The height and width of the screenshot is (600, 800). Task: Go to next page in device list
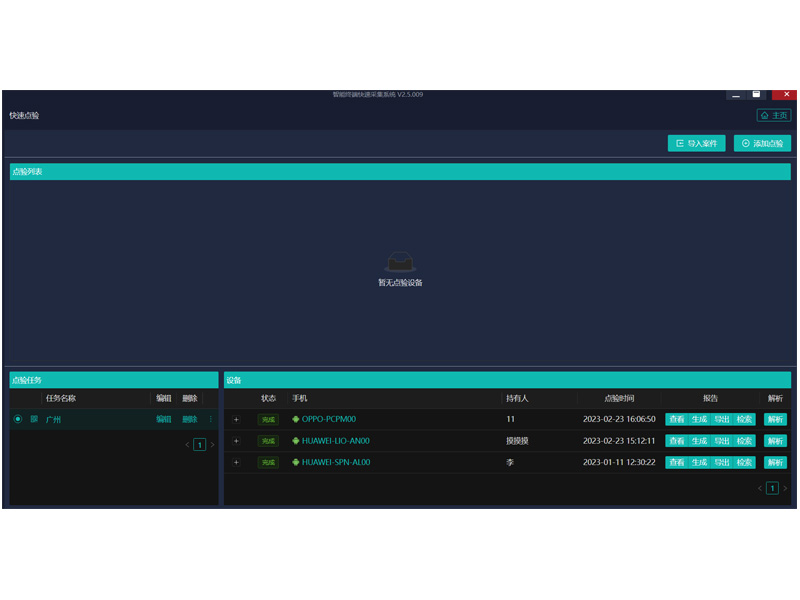click(x=785, y=488)
